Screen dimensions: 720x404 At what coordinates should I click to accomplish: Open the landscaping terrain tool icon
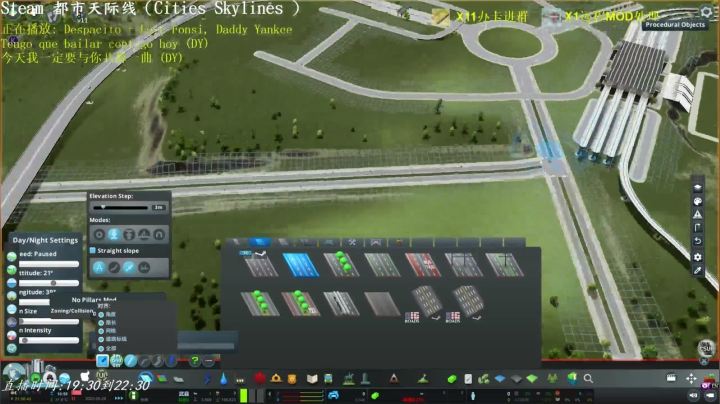423,379
